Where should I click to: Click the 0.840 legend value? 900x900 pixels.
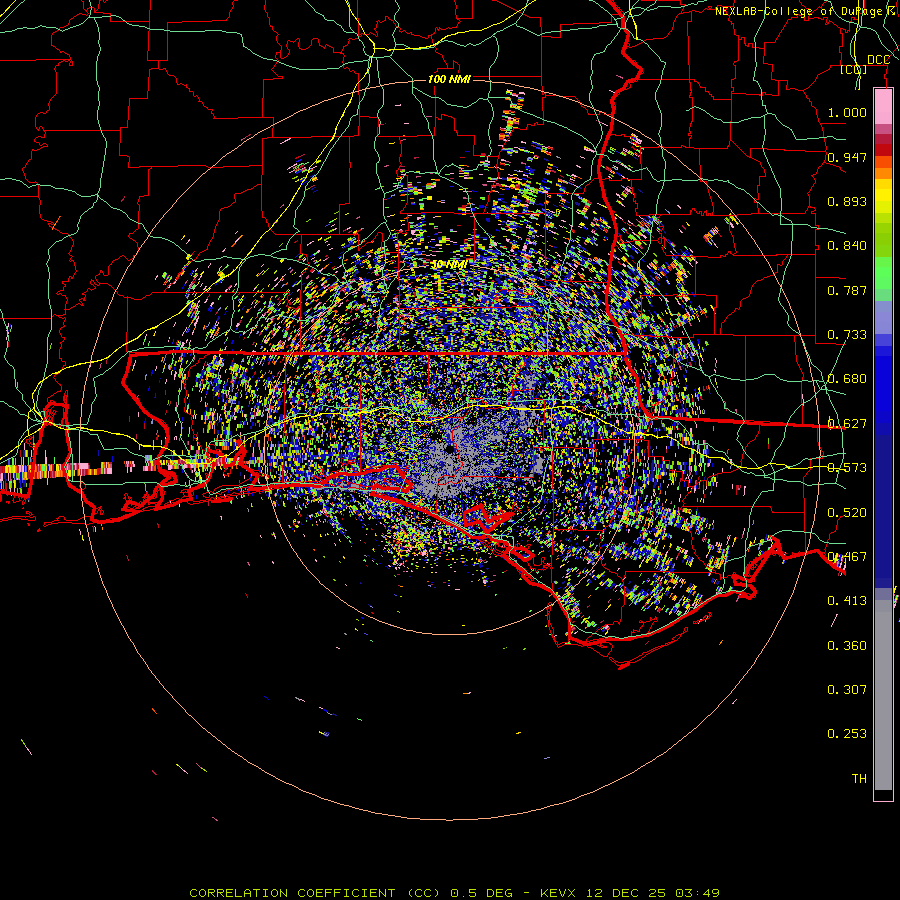(847, 246)
